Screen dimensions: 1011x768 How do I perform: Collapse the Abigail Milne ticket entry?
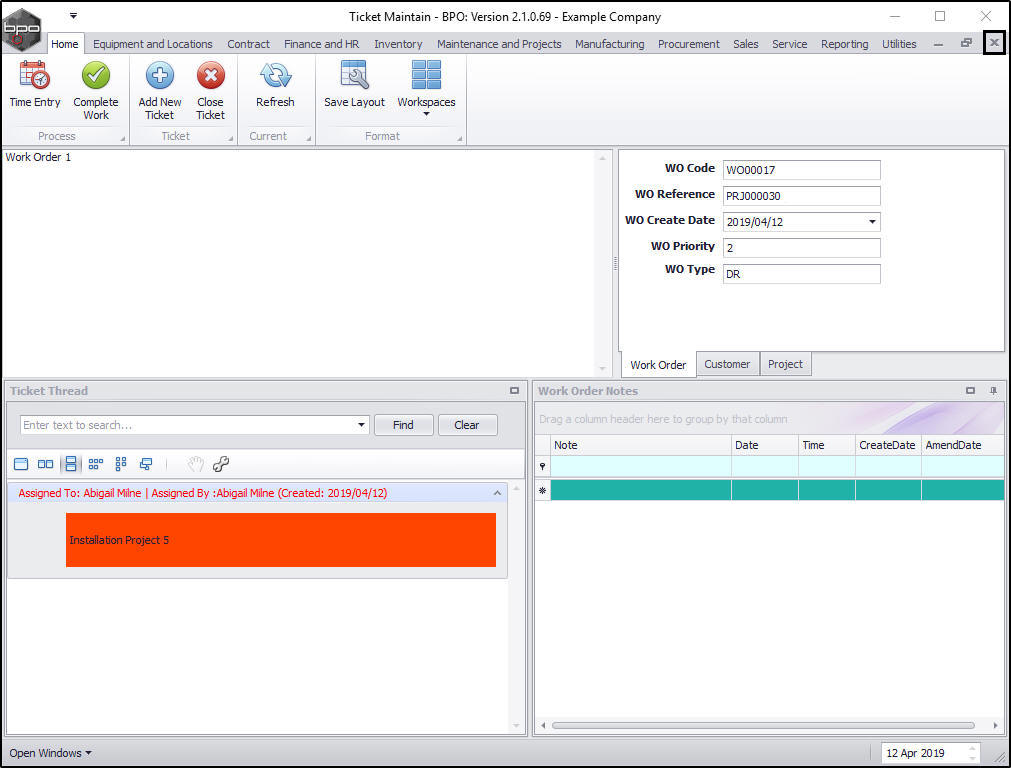pyautogui.click(x=497, y=493)
